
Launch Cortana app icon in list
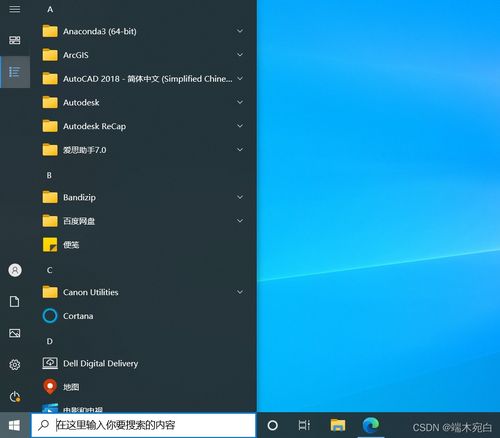pos(50,316)
